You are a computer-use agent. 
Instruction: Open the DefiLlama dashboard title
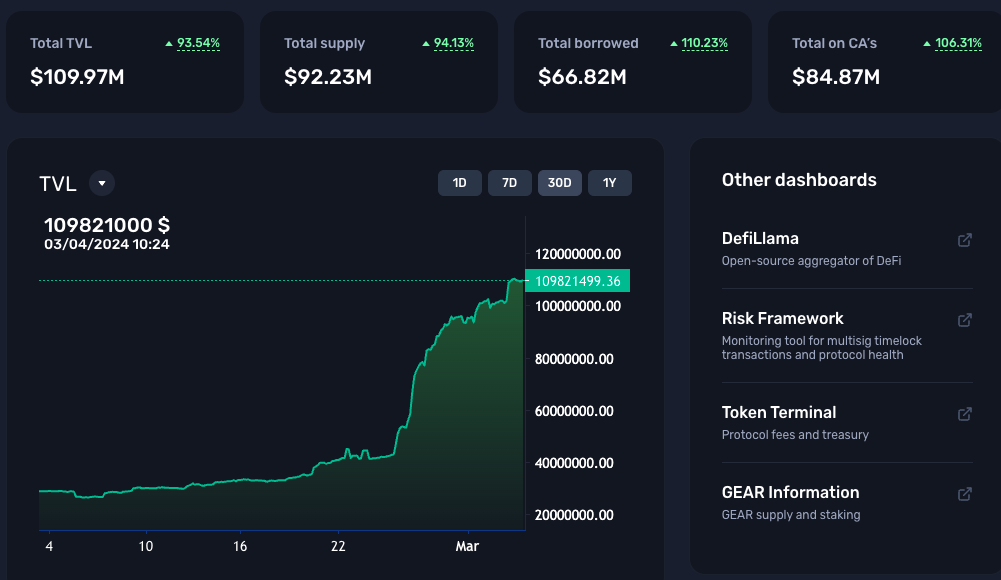point(760,239)
